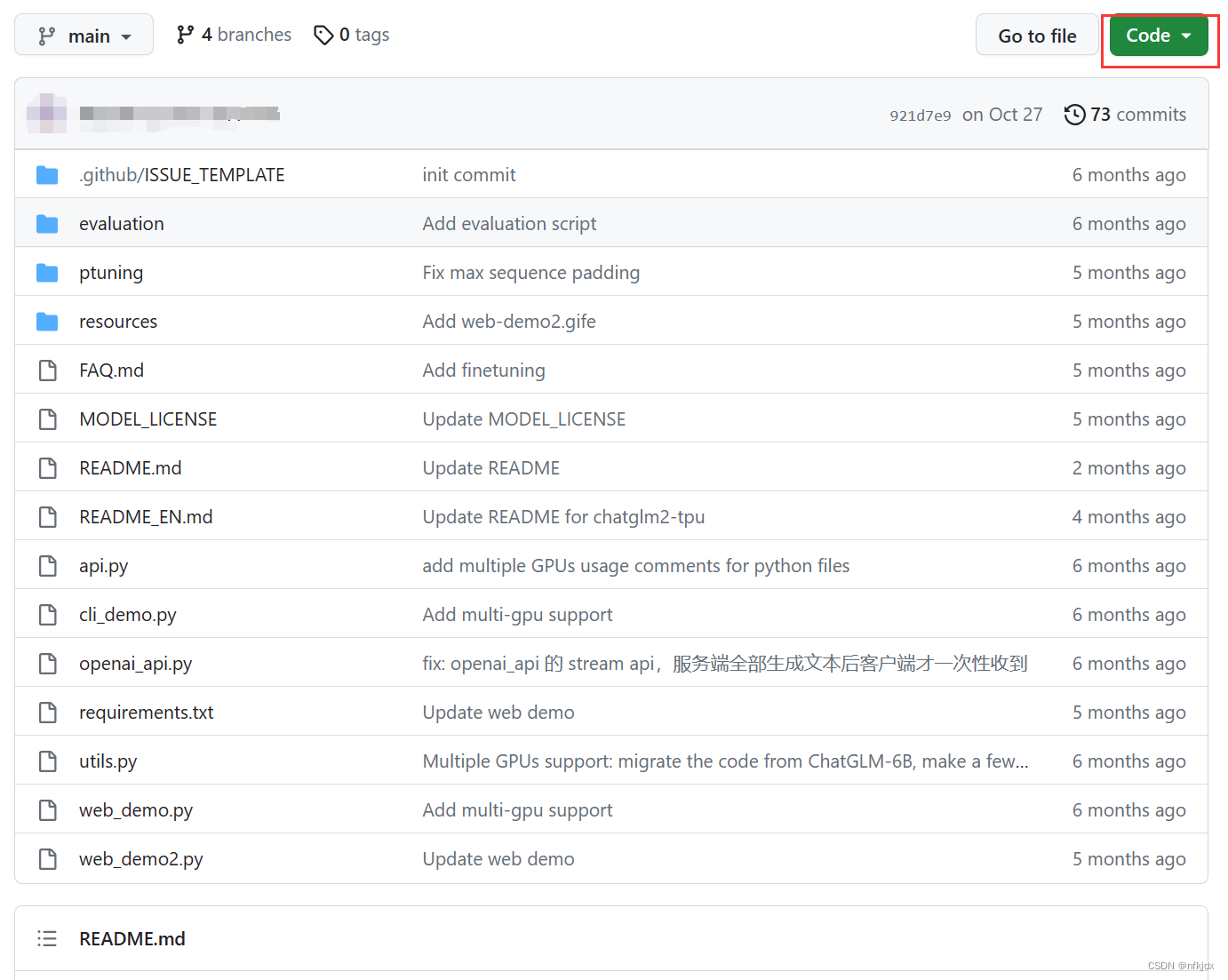Click the tags label icon
This screenshot has height=980, width=1228.
pyautogui.click(x=323, y=35)
